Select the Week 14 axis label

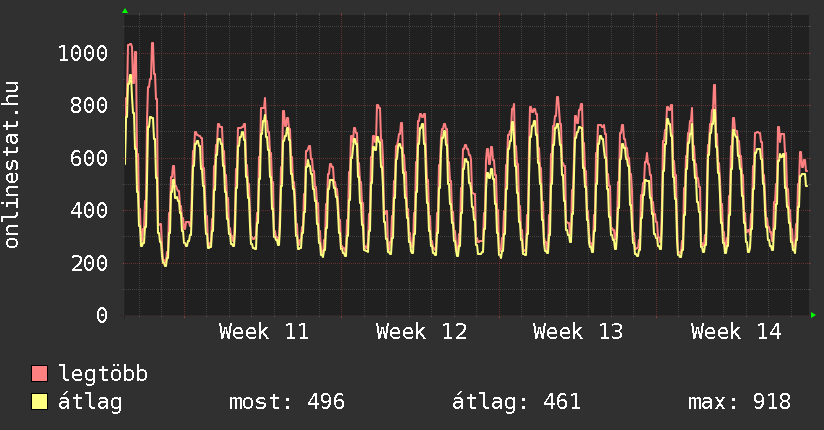(x=735, y=332)
